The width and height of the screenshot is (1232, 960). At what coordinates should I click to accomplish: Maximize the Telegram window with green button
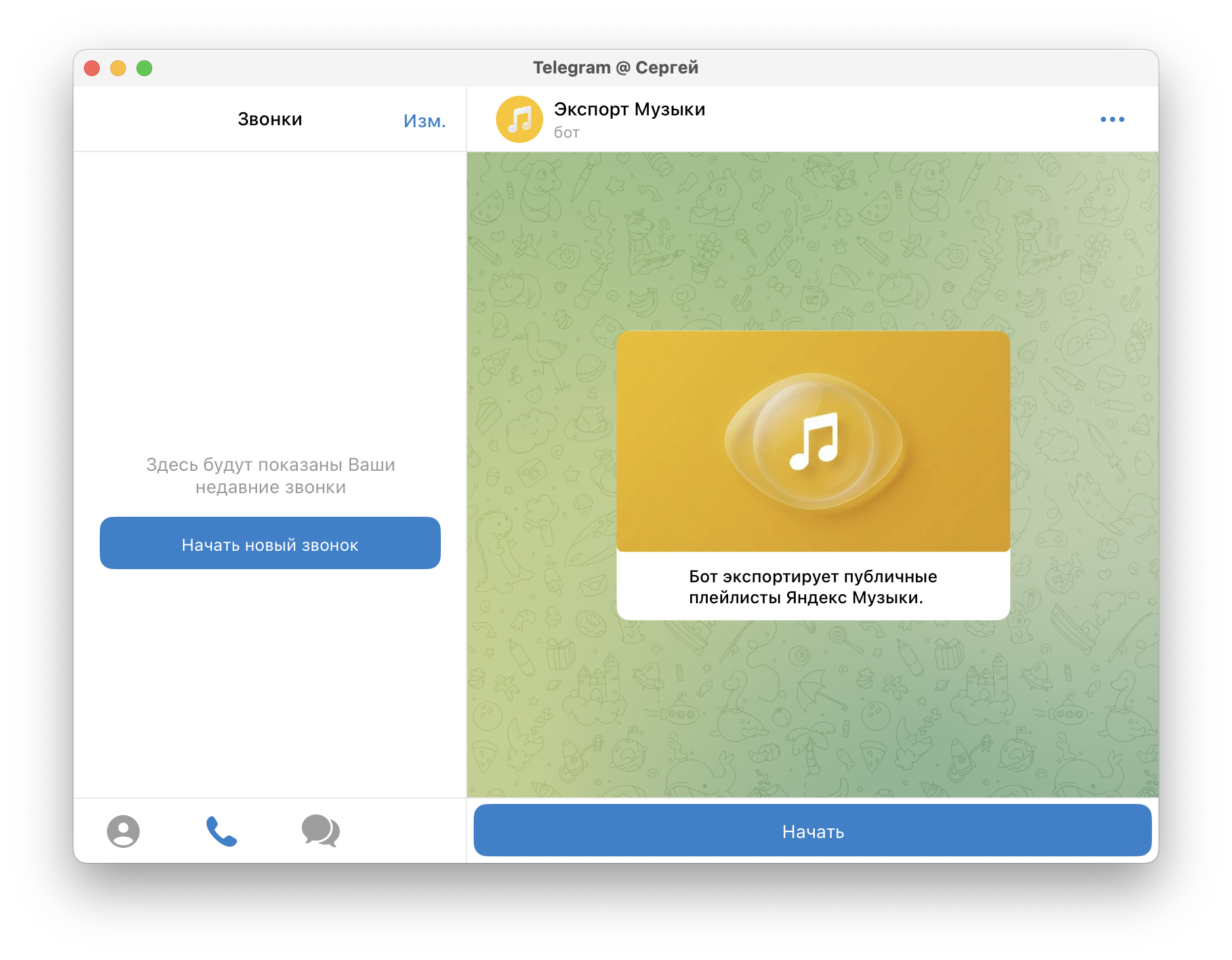coord(144,68)
